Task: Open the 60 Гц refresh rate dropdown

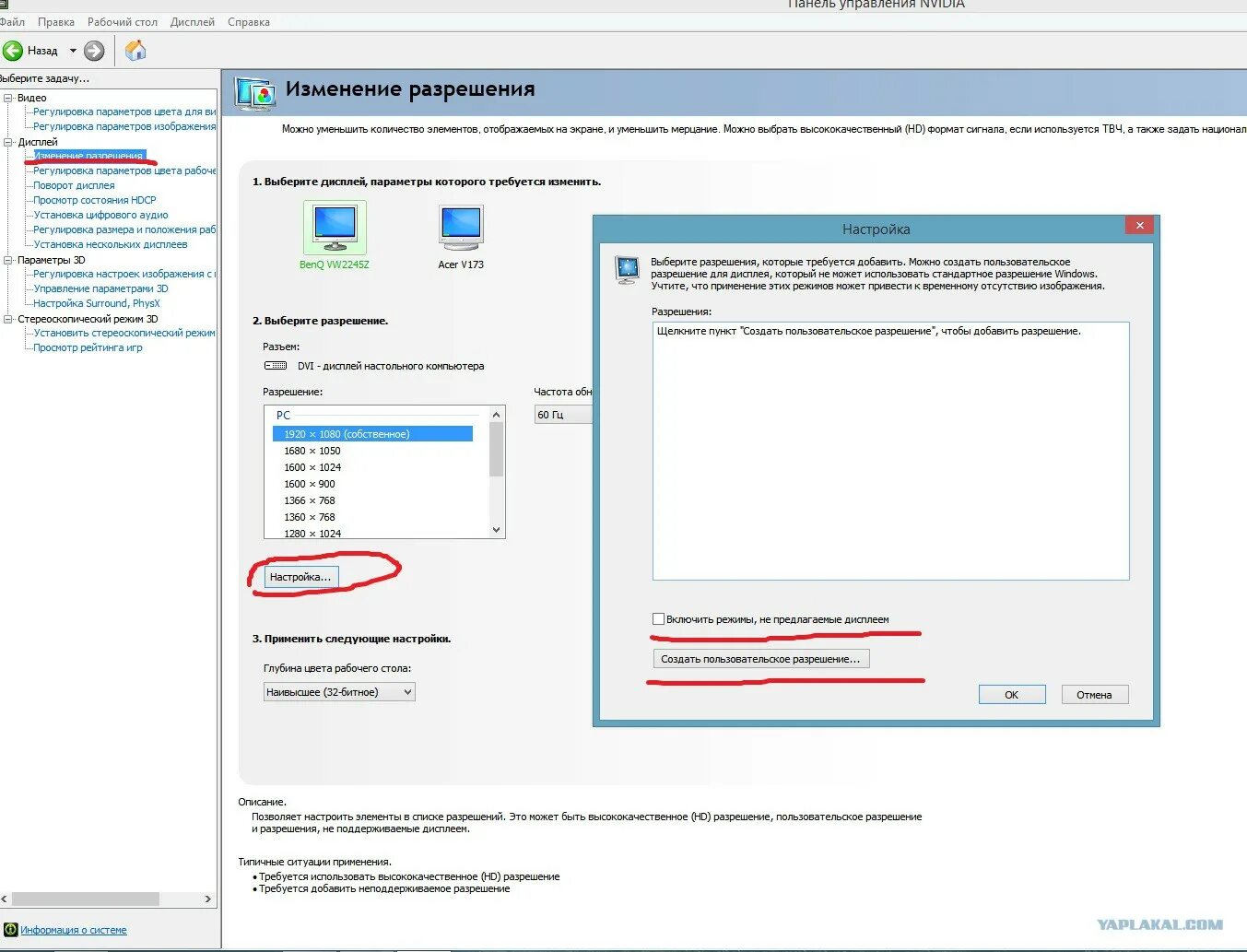Action: point(563,415)
